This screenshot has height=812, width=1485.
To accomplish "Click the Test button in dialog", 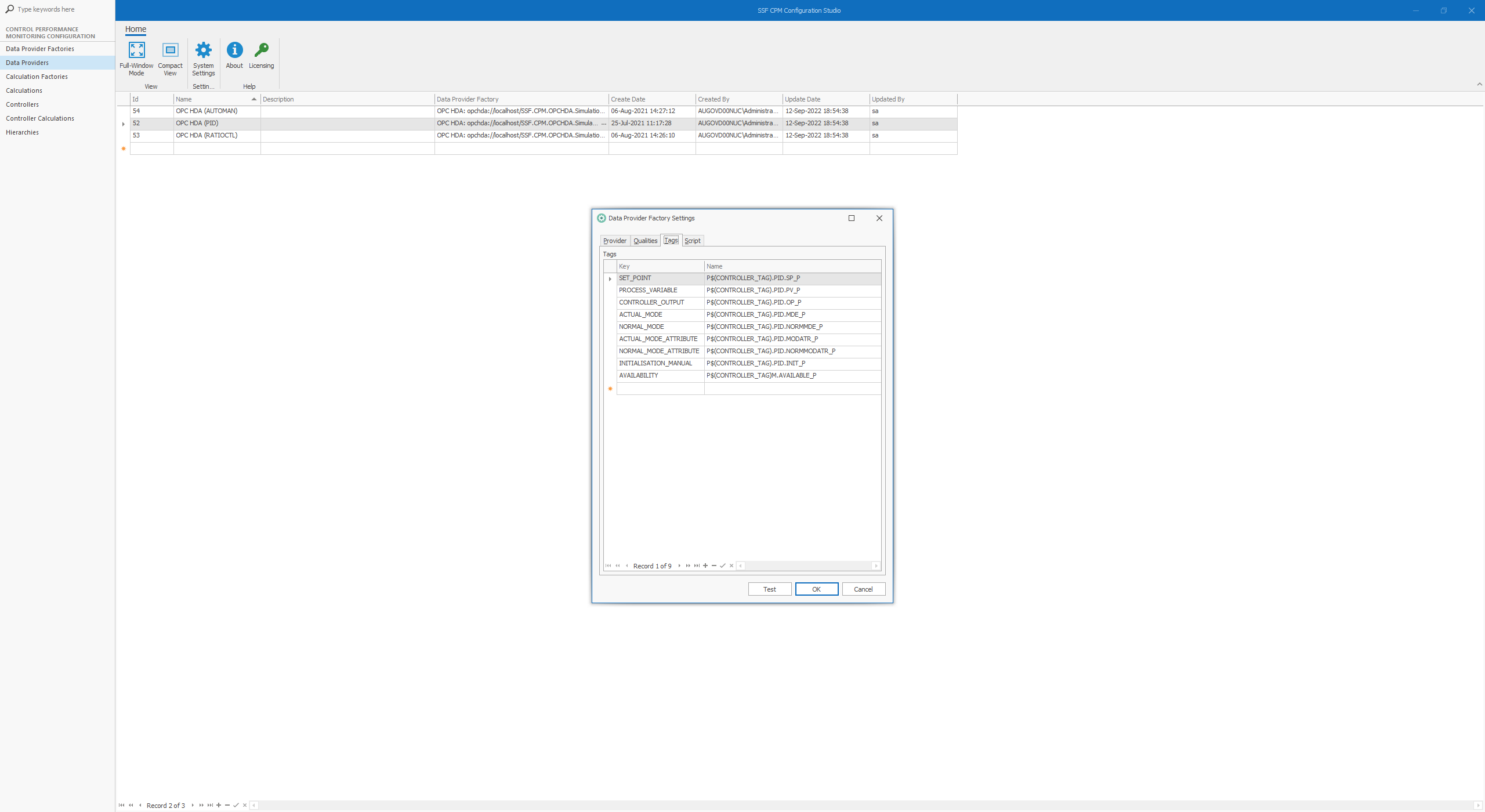I will [769, 589].
